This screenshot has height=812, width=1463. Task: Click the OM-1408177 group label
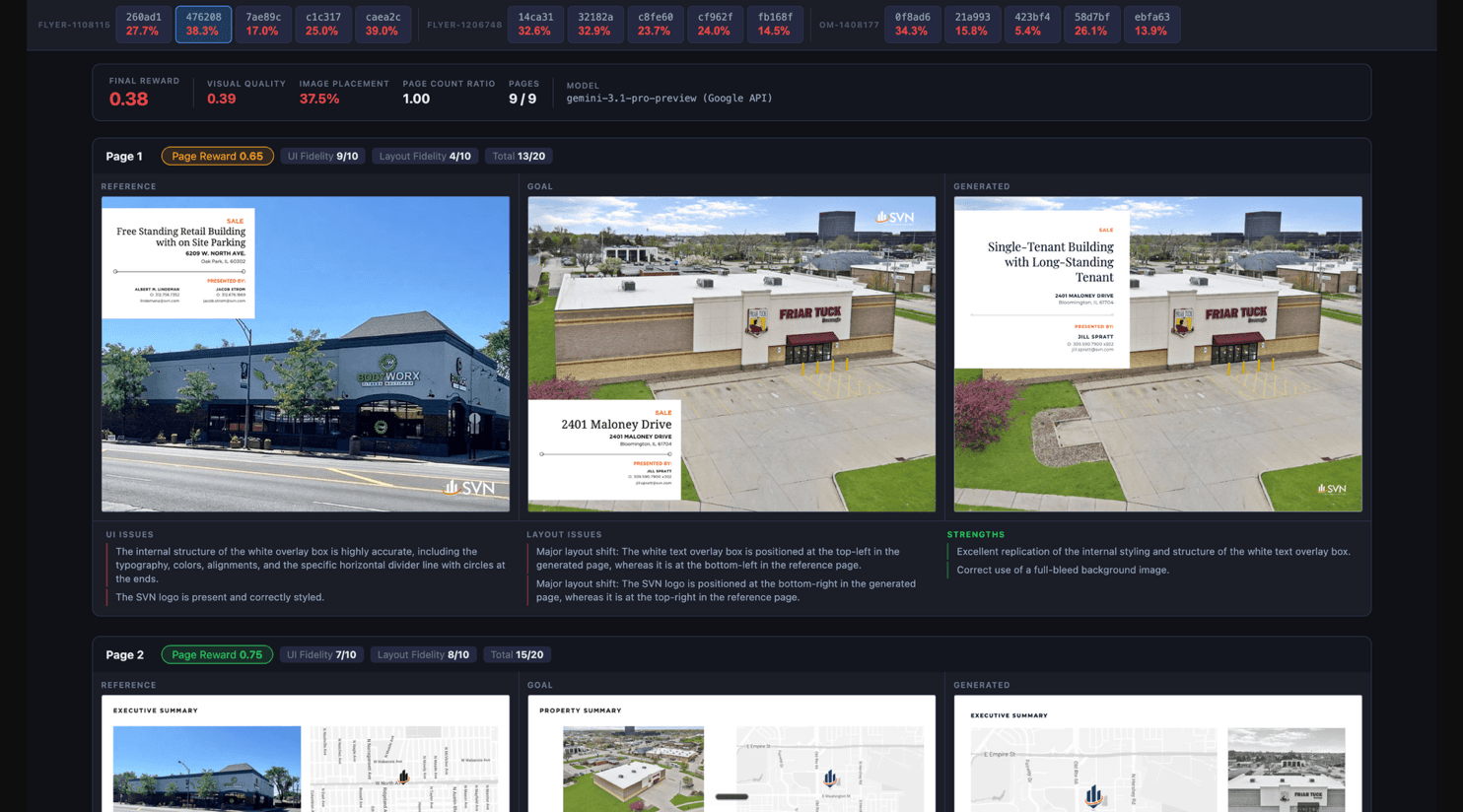tap(849, 25)
